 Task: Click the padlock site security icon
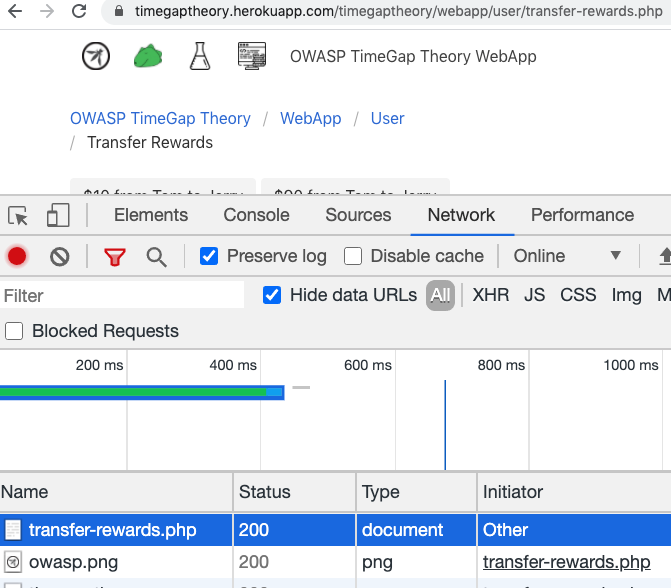[x=119, y=11]
